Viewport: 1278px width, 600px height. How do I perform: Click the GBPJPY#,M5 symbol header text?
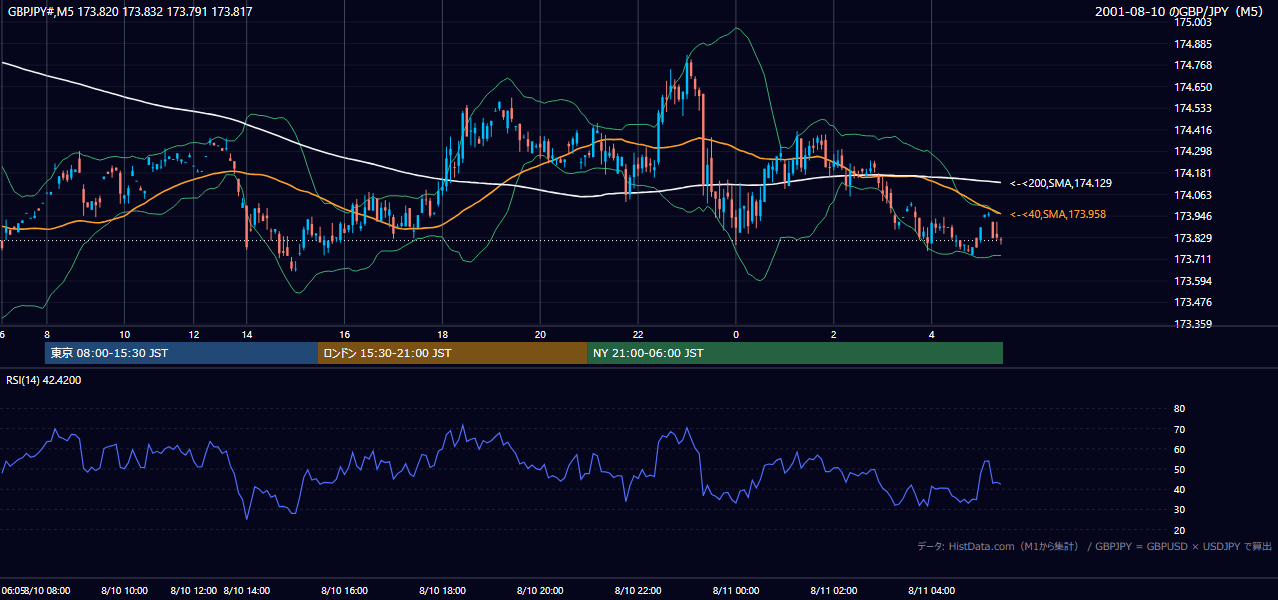(128, 12)
